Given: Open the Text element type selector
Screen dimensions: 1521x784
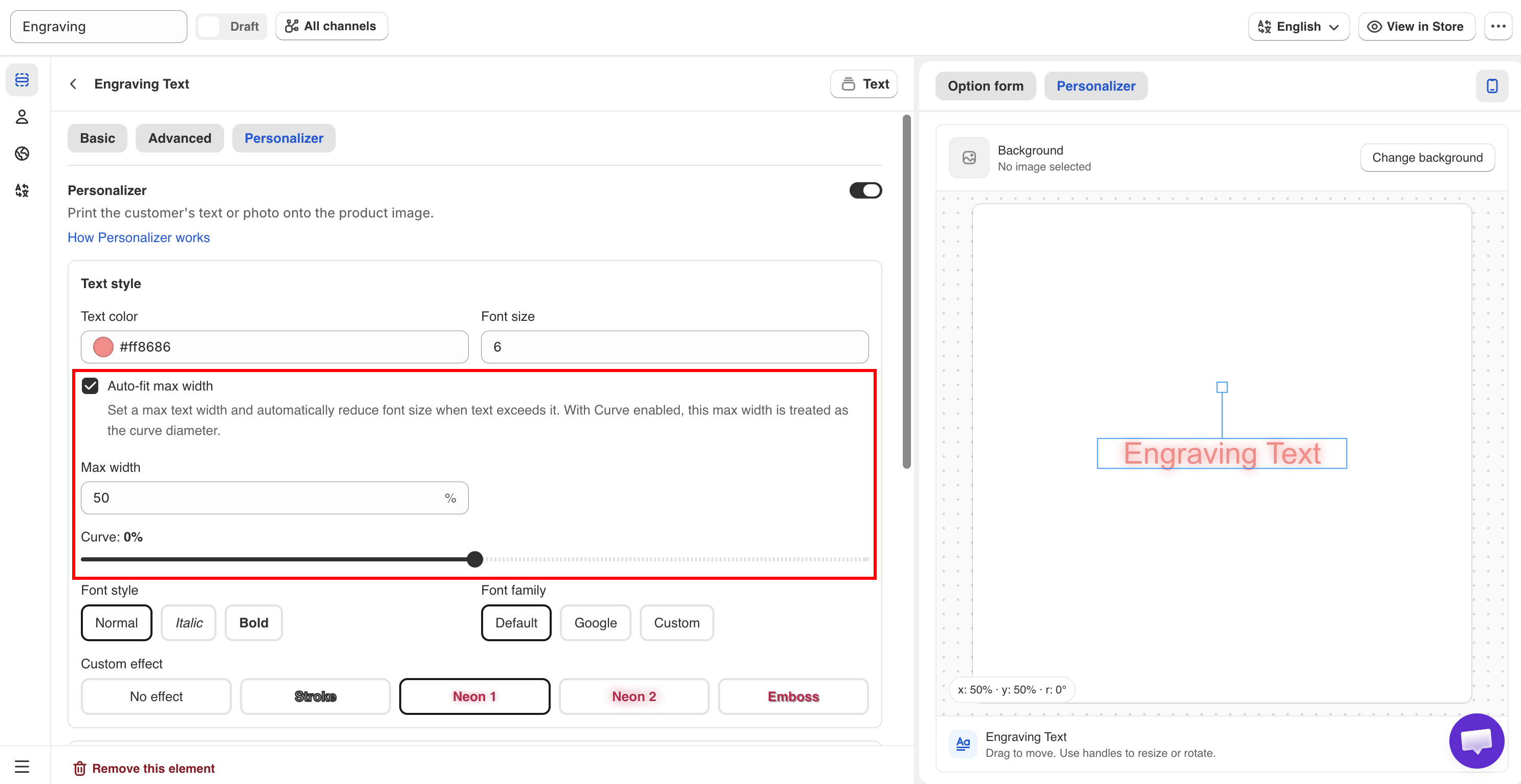Looking at the screenshot, I should (x=864, y=84).
